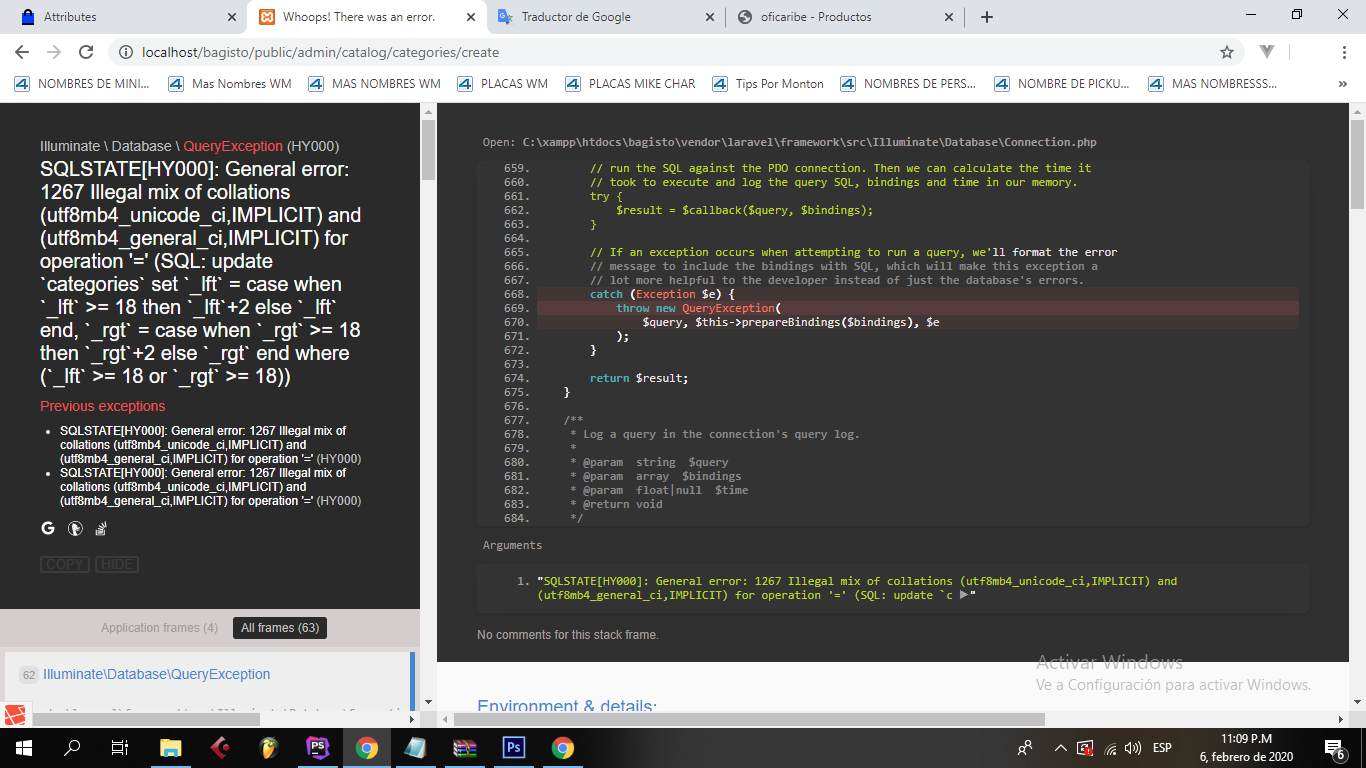Viewport: 1366px width, 768px height.
Task: Switch to All frames (63) tab
Action: 280,628
